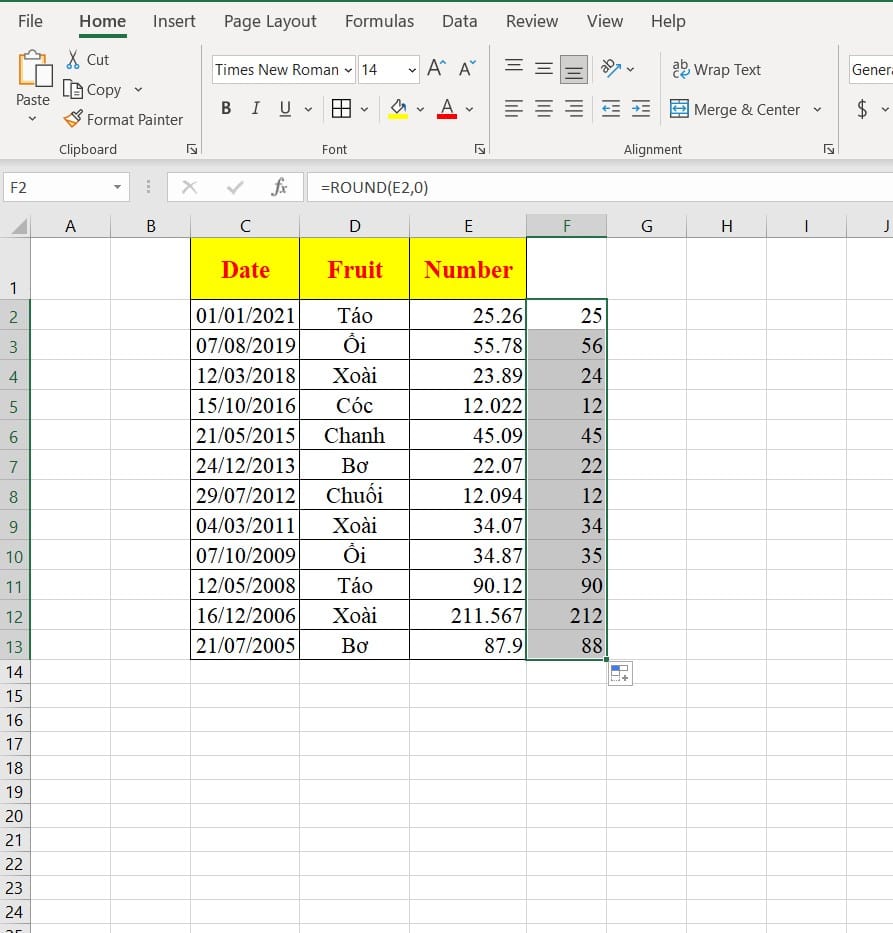Decrease the cell indent
Image resolution: width=893 pixels, height=933 pixels.
click(x=610, y=109)
